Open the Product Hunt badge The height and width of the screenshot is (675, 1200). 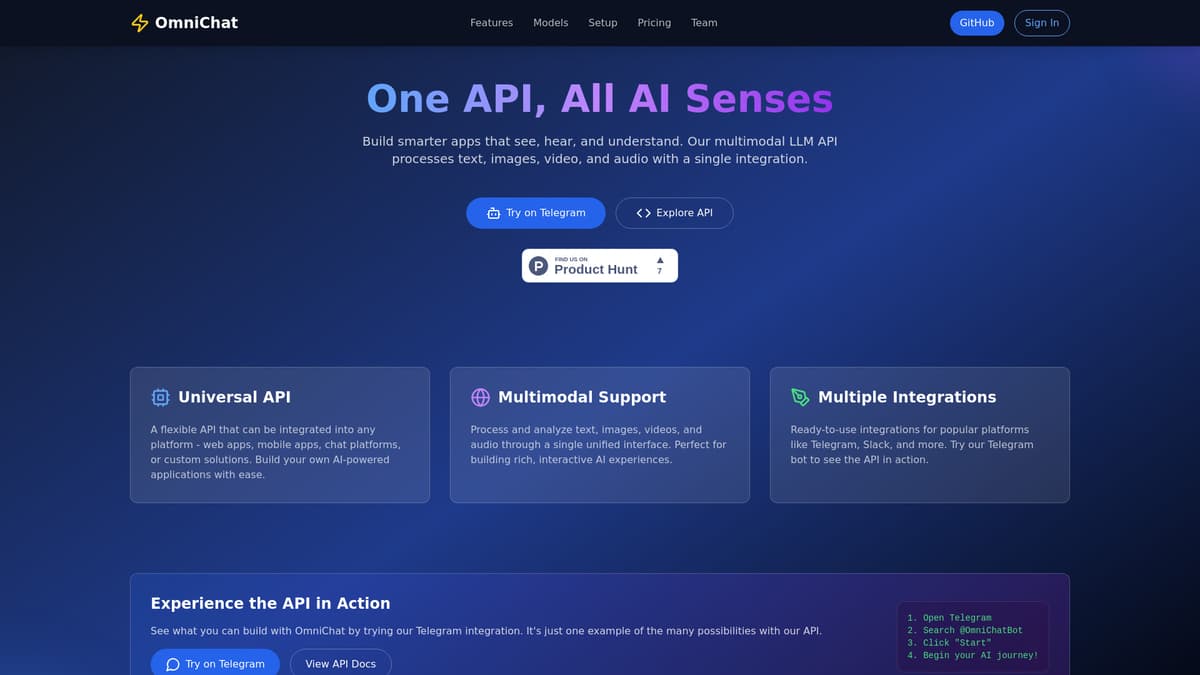point(600,266)
